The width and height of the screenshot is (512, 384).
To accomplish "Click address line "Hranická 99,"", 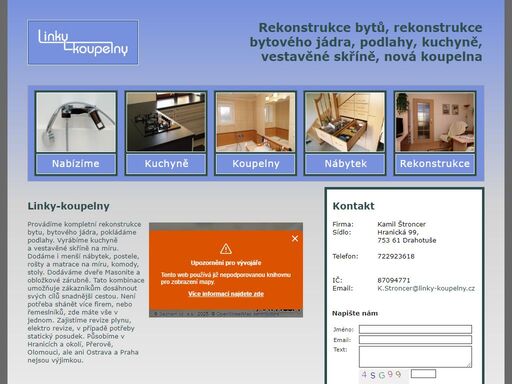I will [398, 232].
